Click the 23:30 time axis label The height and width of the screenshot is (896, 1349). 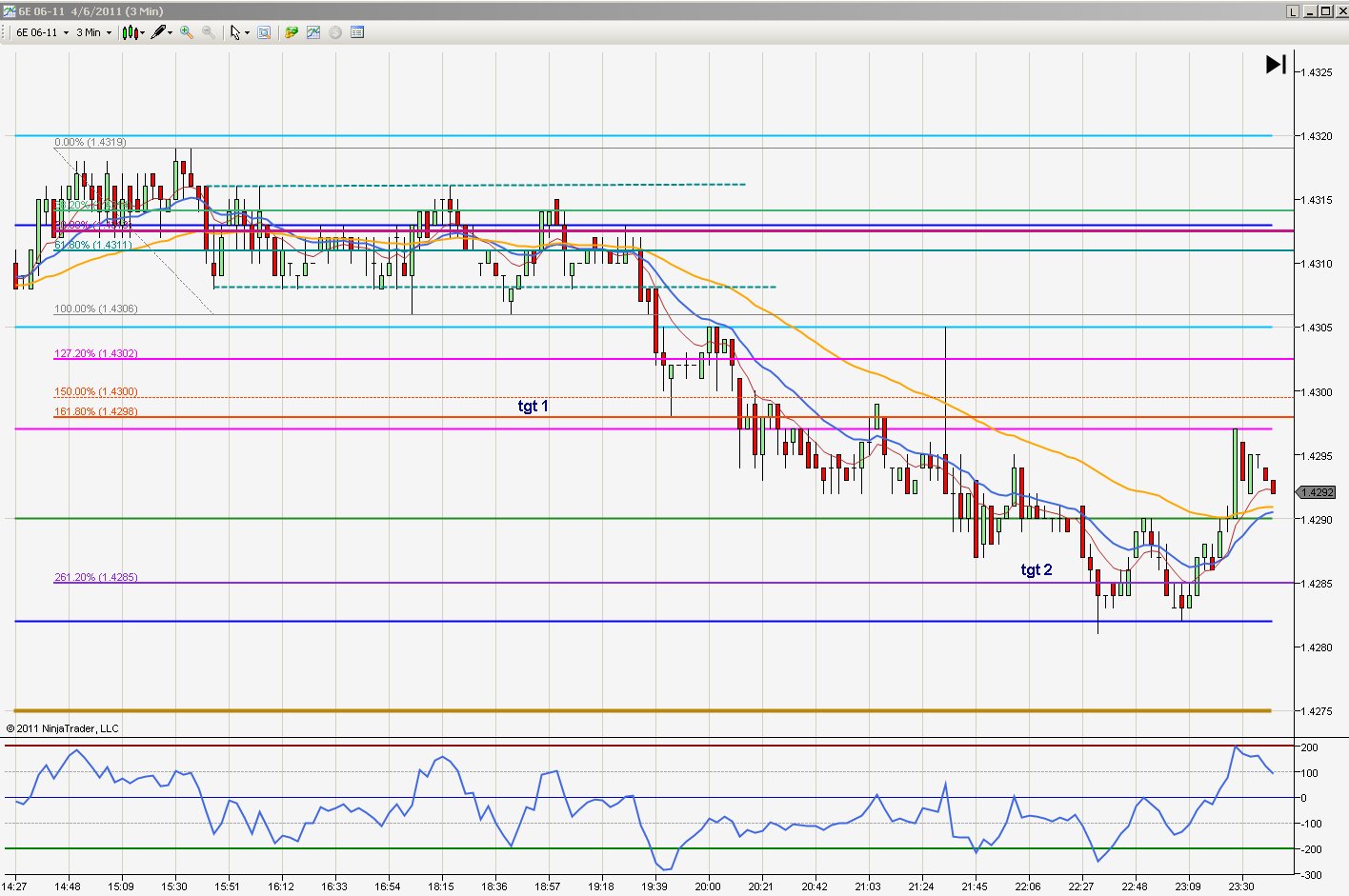point(1241,886)
